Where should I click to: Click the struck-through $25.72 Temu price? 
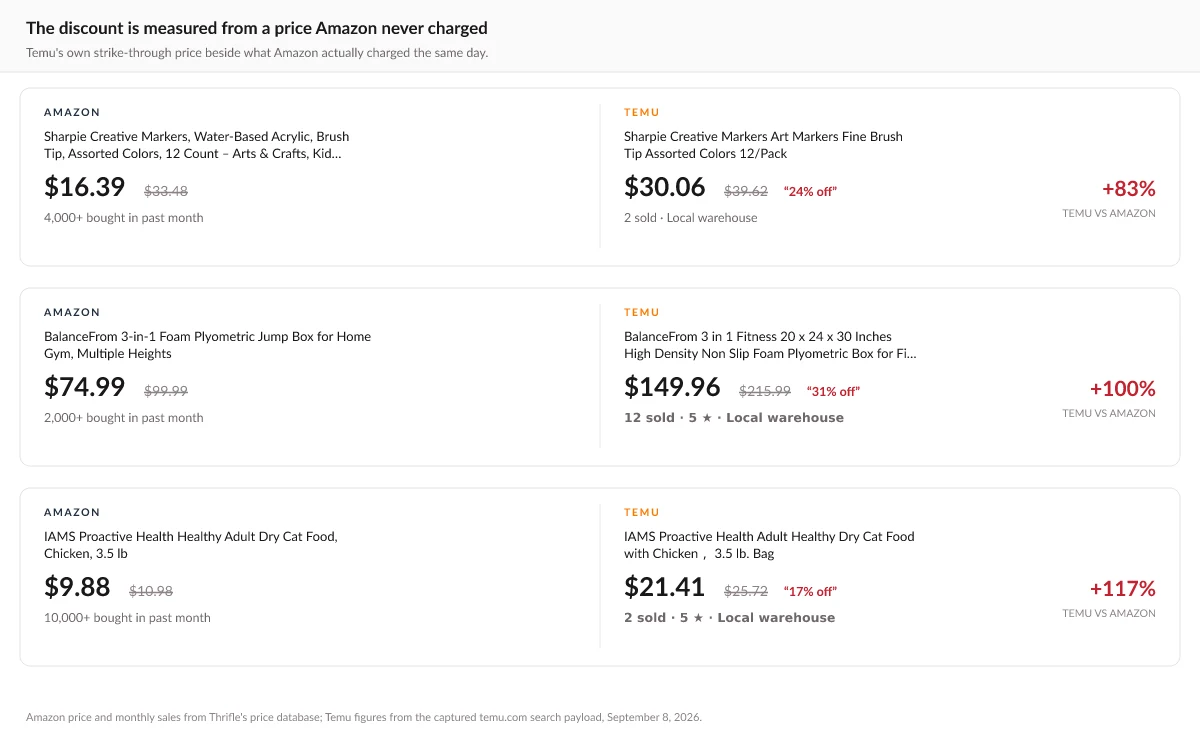tap(746, 590)
